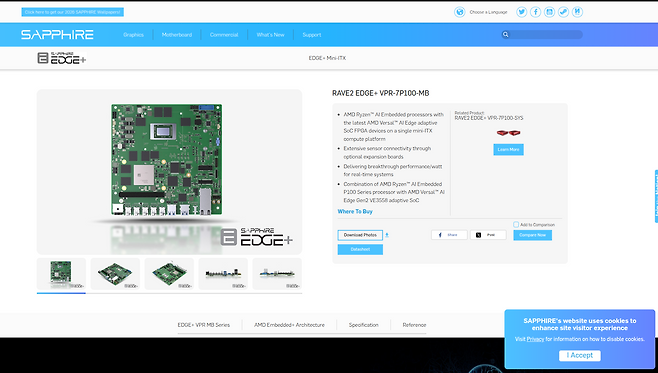Screen dimensions: 658x373
Task: Switch to the Specification tab
Action: pyautogui.click(x=363, y=325)
